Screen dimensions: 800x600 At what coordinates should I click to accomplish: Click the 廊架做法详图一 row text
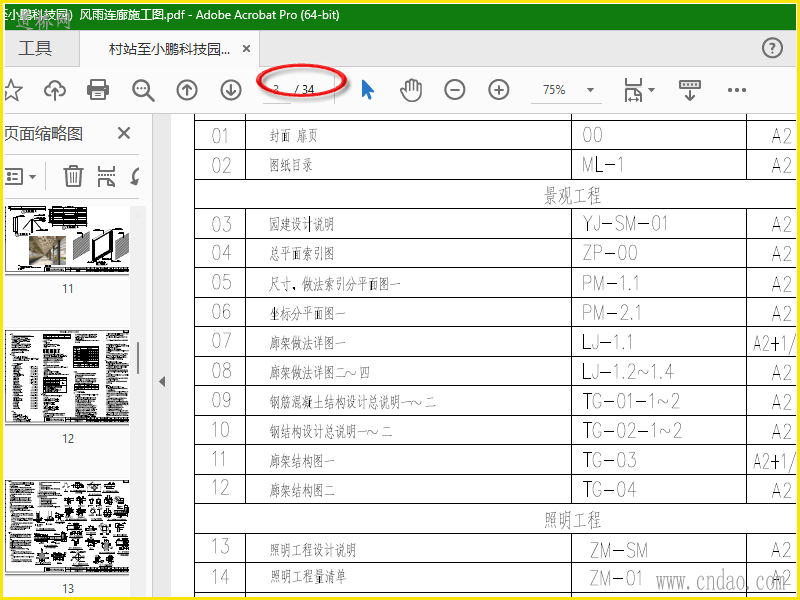click(307, 343)
